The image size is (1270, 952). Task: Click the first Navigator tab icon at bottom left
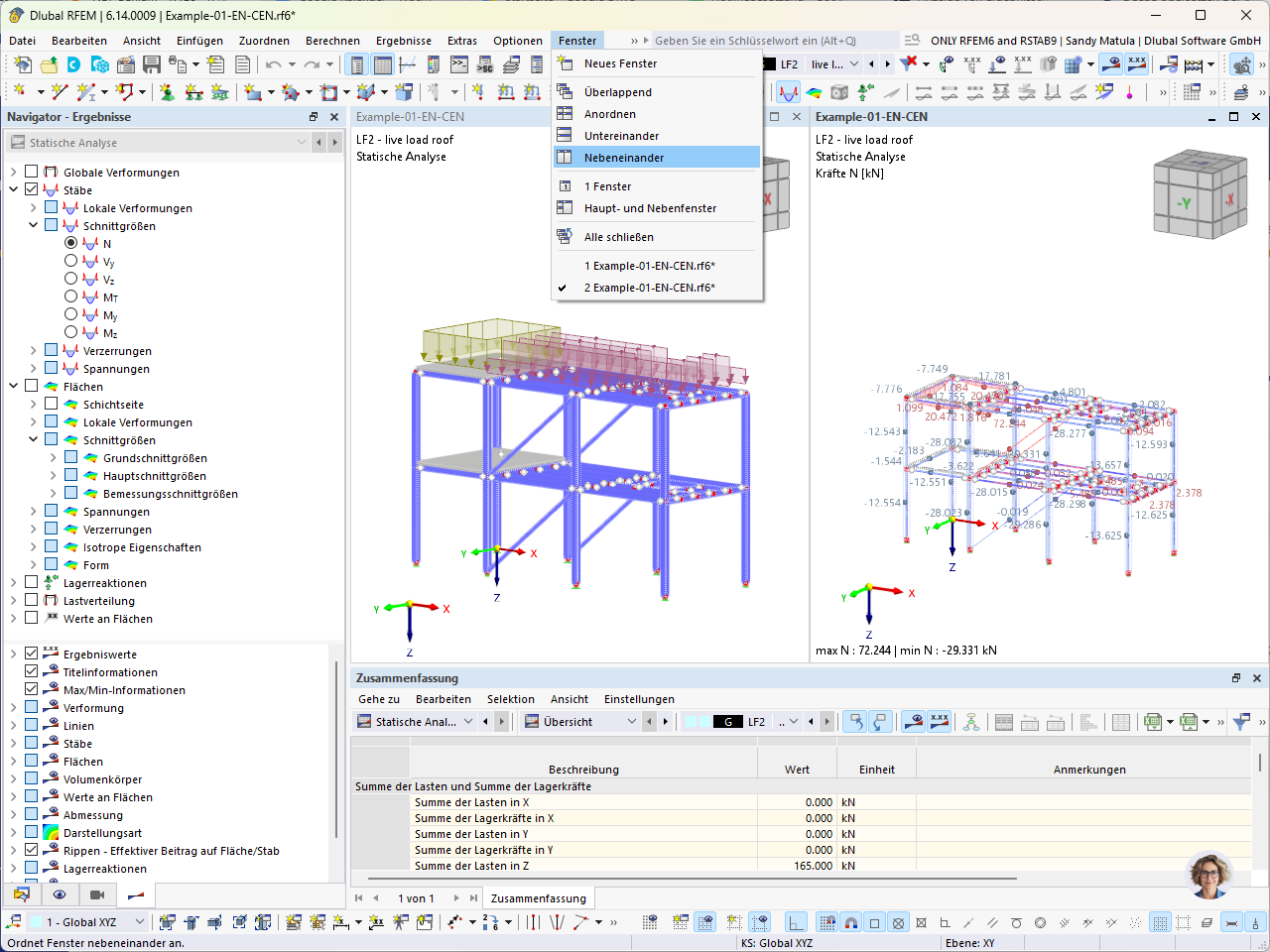click(22, 894)
